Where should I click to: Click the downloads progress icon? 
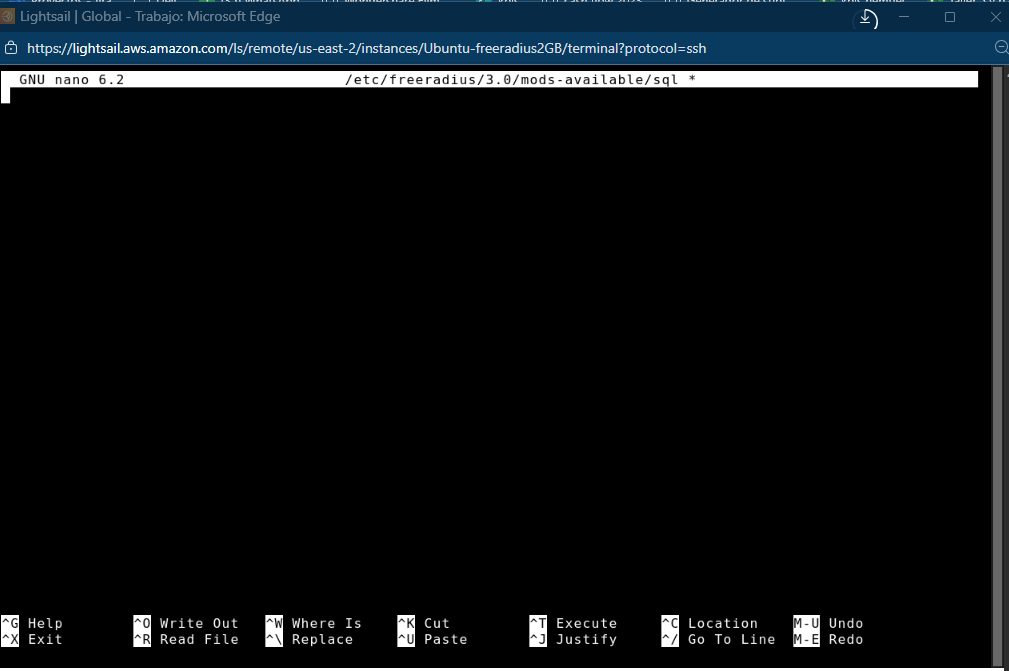[x=867, y=18]
